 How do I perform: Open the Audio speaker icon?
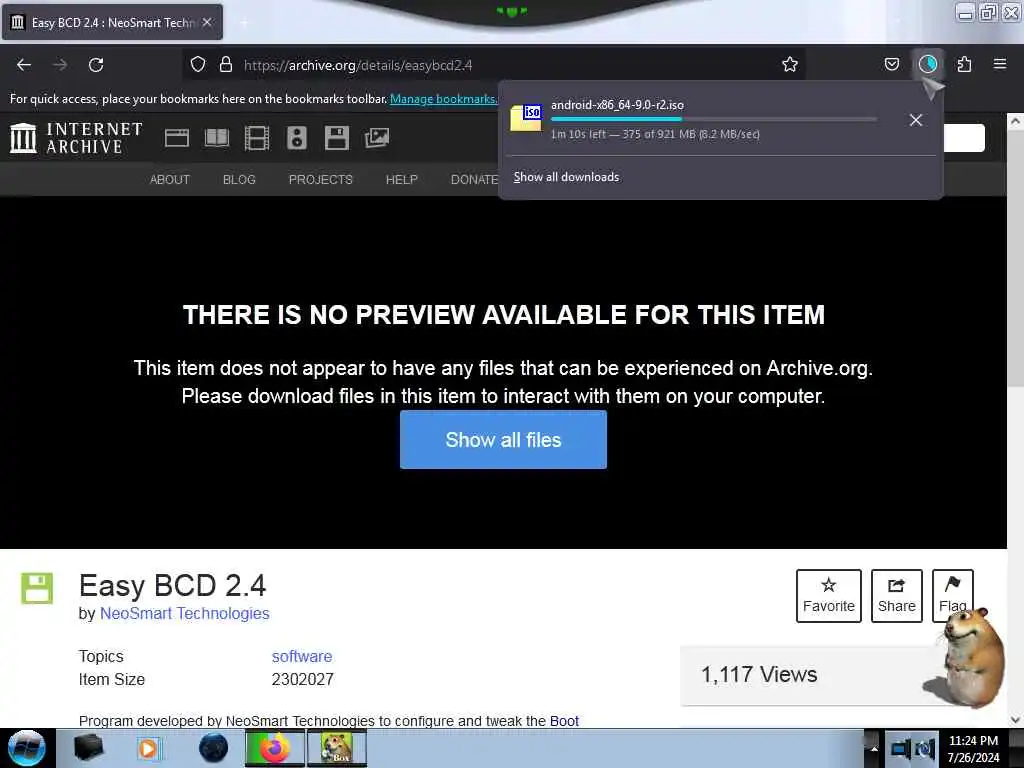tap(296, 138)
